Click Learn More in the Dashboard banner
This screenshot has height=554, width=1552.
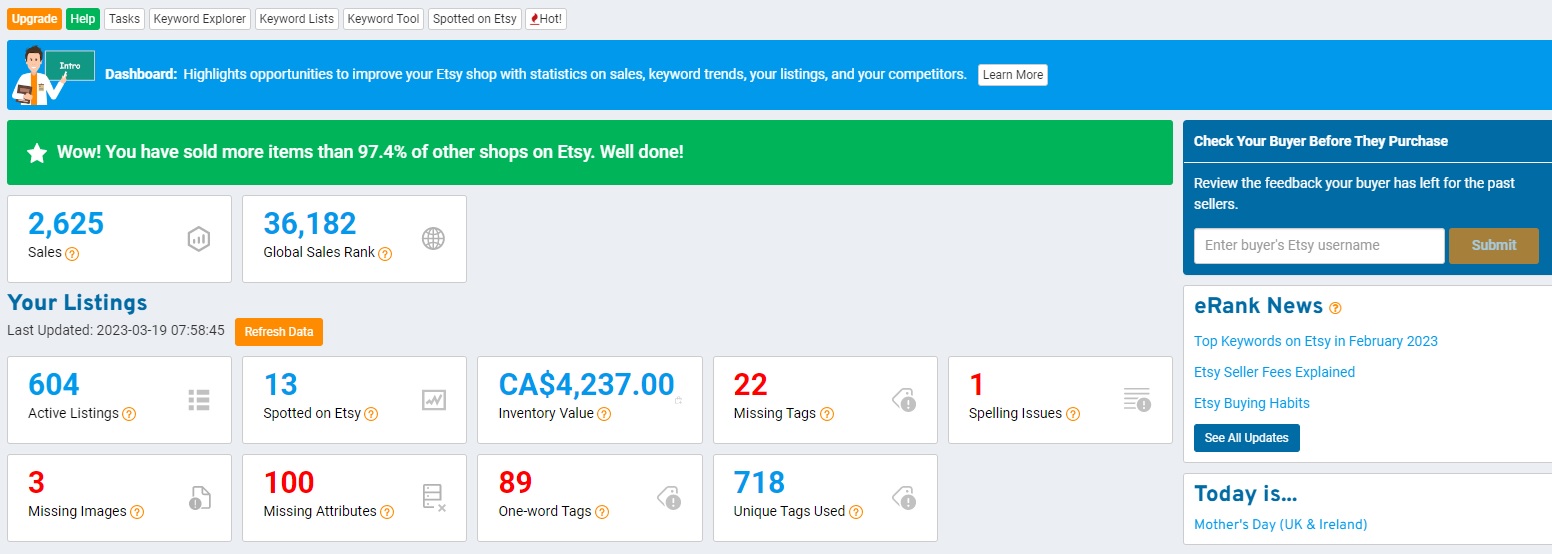click(1013, 75)
